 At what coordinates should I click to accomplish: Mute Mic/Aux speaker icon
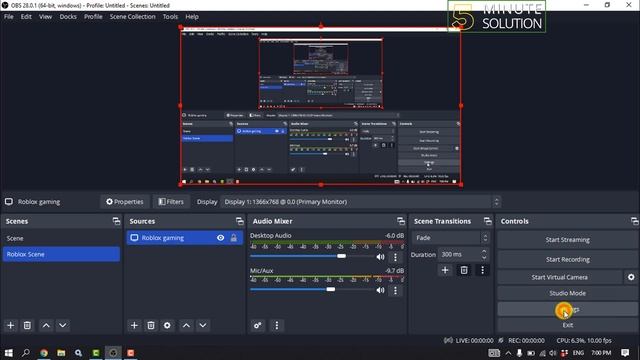[380, 290]
